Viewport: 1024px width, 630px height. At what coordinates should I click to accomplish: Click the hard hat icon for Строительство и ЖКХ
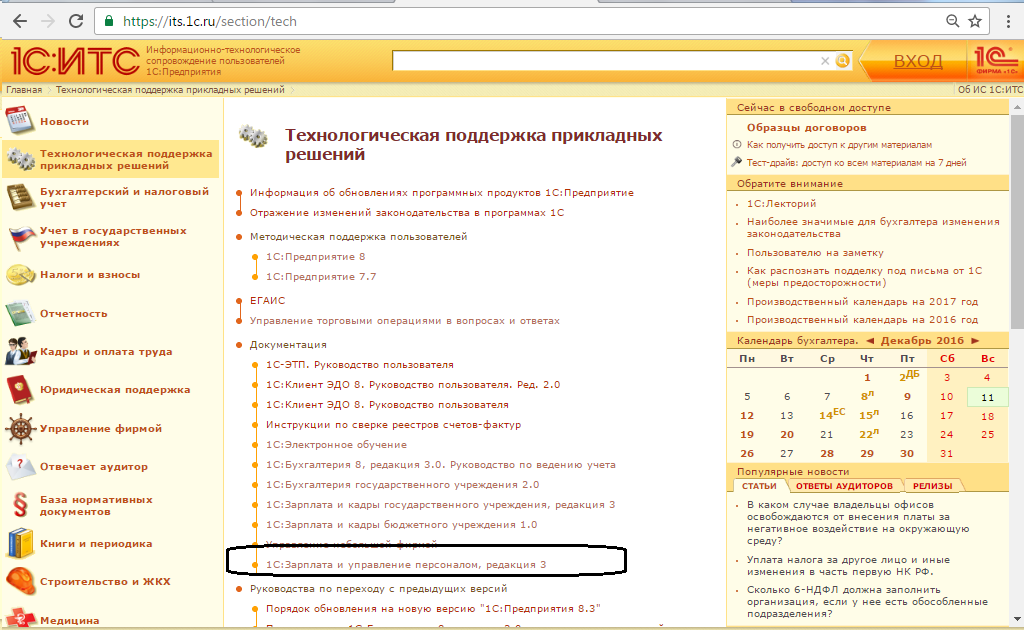point(20,581)
